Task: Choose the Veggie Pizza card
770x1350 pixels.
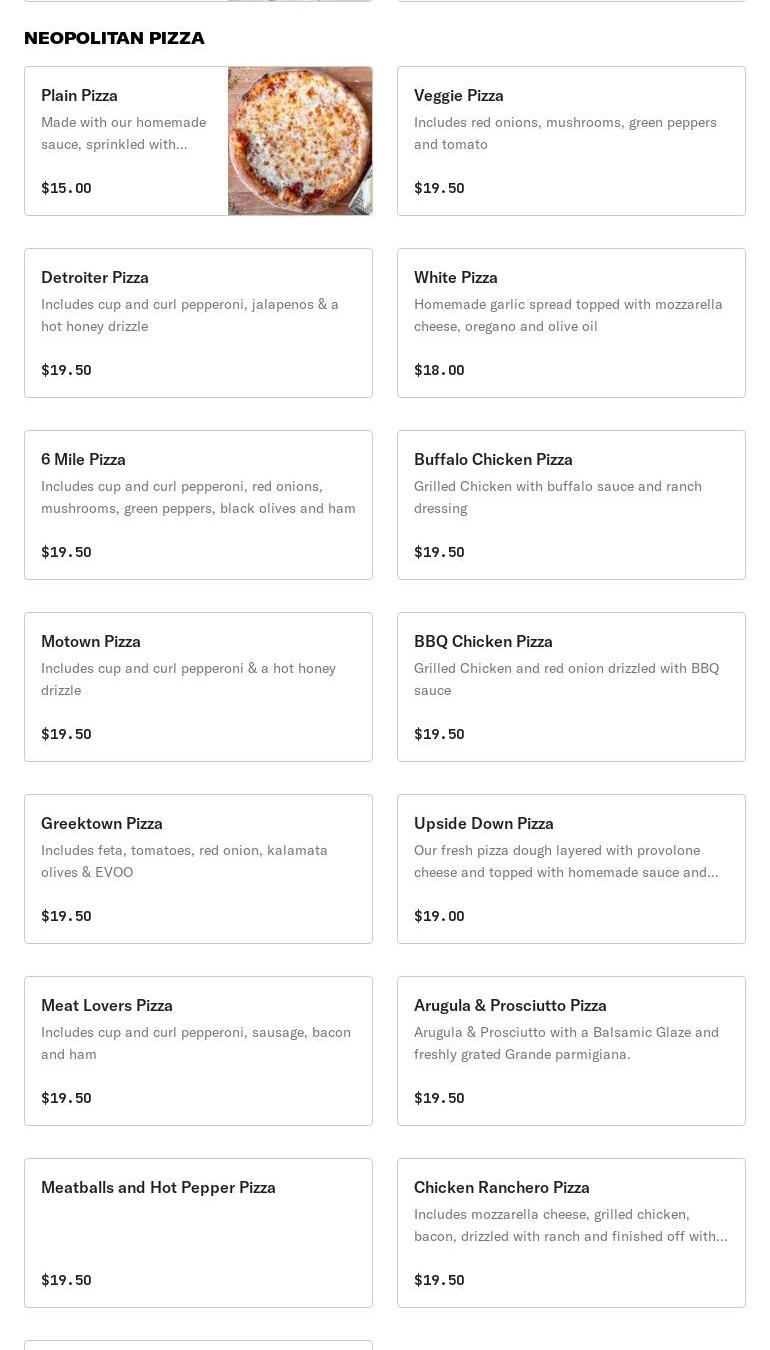Action: (x=571, y=141)
